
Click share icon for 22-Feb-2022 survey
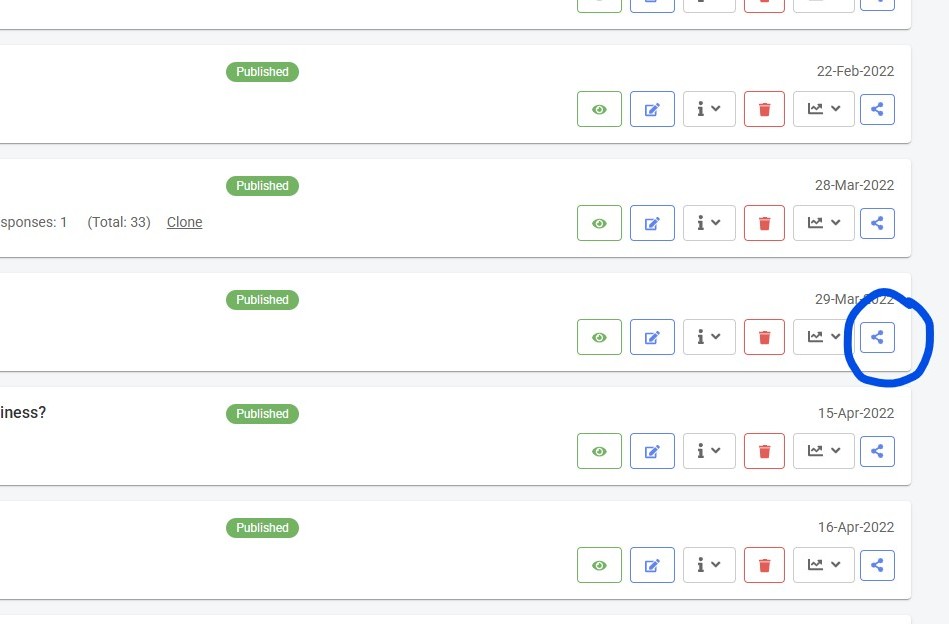(877, 109)
